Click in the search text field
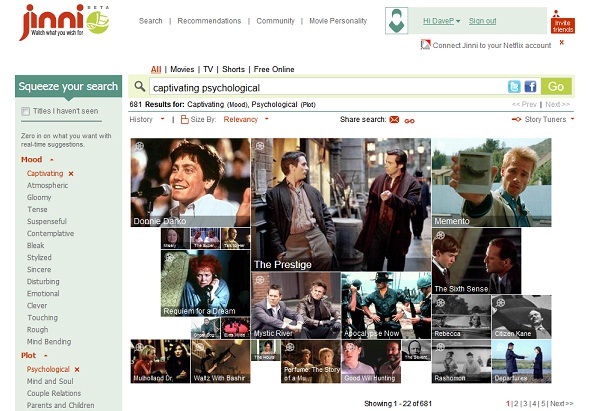The image size is (590, 411). [327, 87]
